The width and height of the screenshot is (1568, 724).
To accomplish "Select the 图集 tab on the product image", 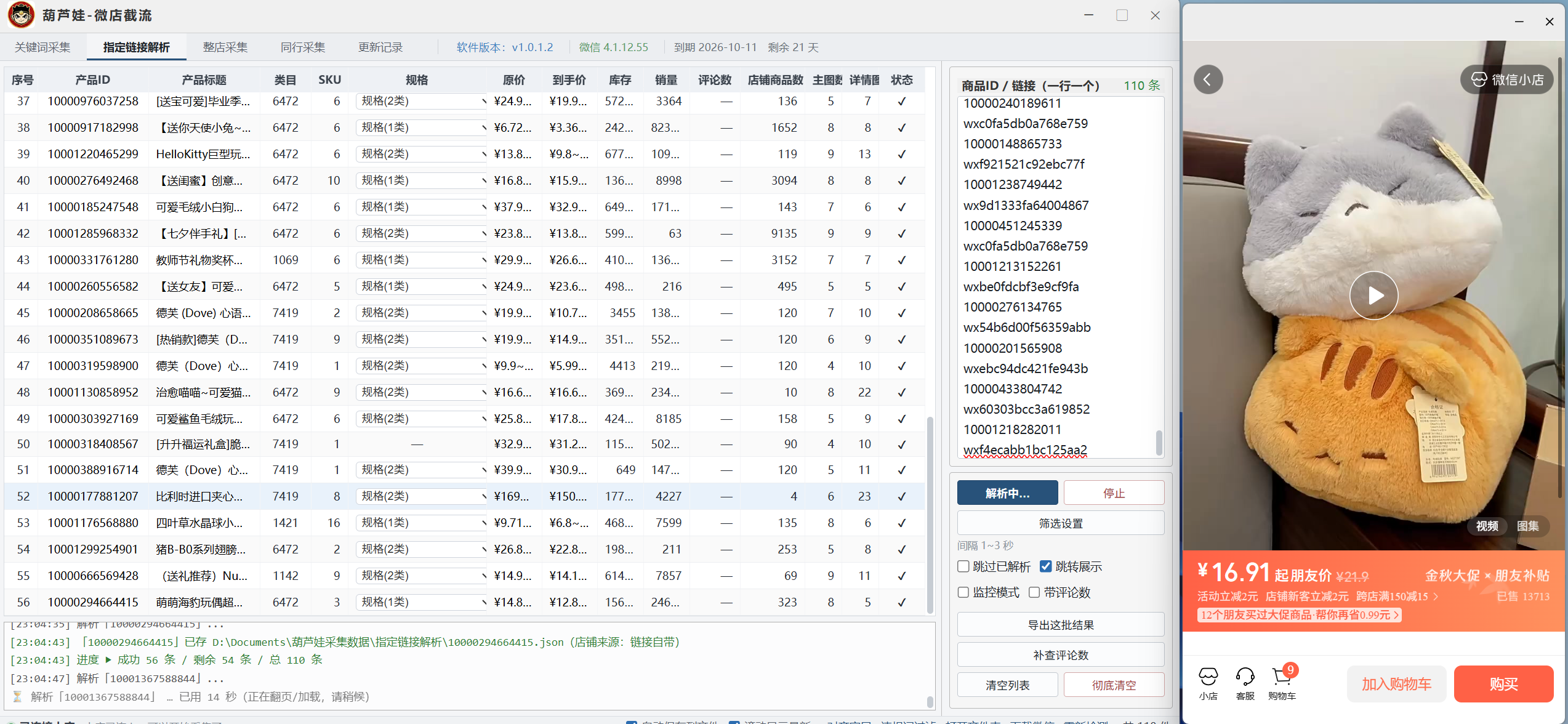I will (1528, 526).
